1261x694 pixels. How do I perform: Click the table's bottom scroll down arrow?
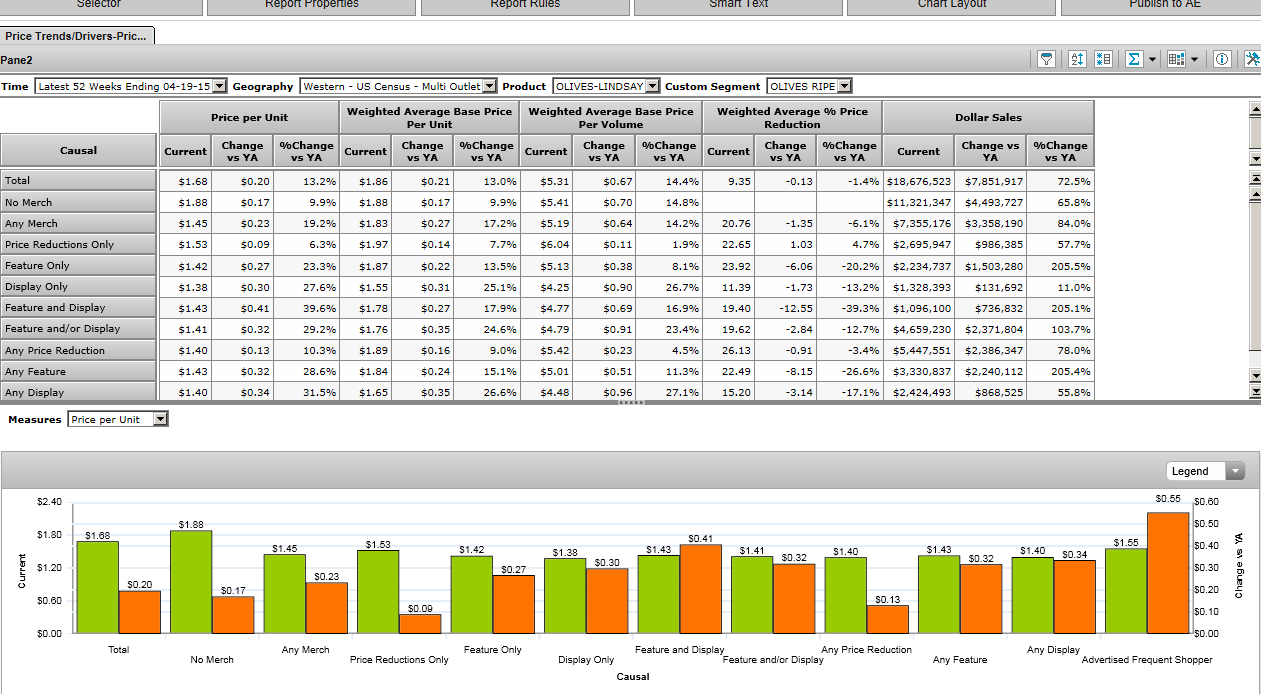coord(1255,376)
